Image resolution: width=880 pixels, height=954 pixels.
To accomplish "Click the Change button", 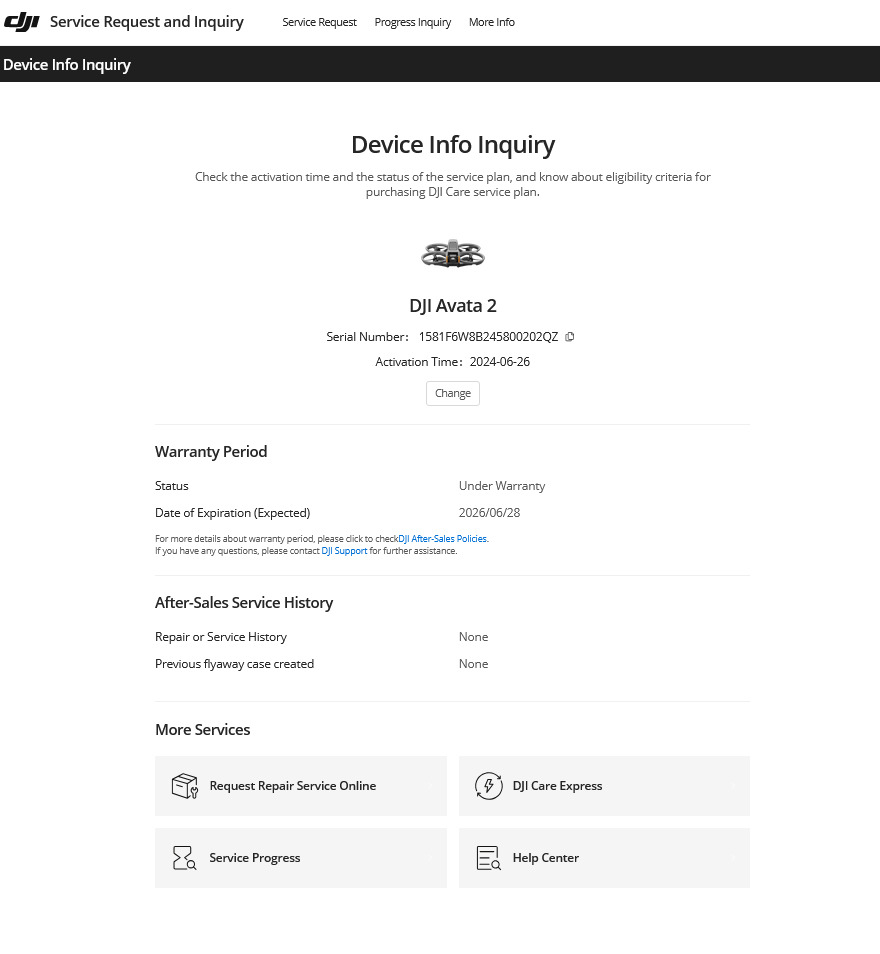I will [453, 393].
